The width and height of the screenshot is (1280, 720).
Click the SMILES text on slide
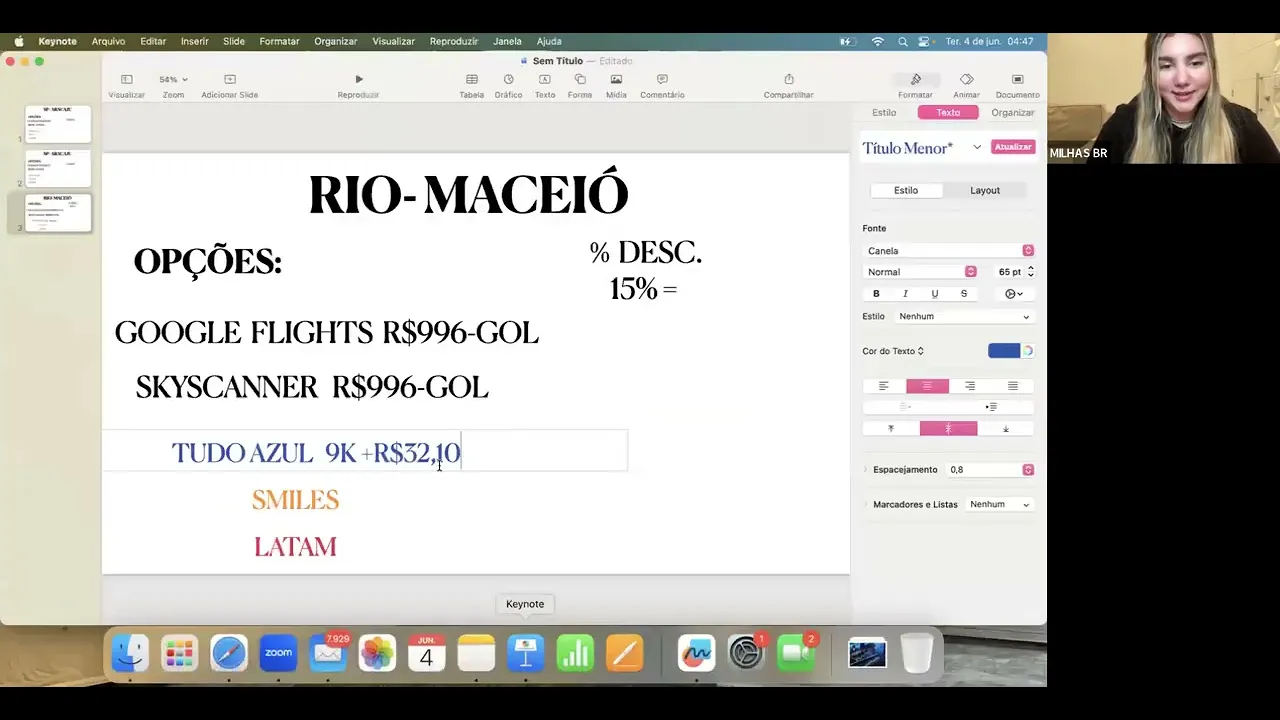point(295,500)
